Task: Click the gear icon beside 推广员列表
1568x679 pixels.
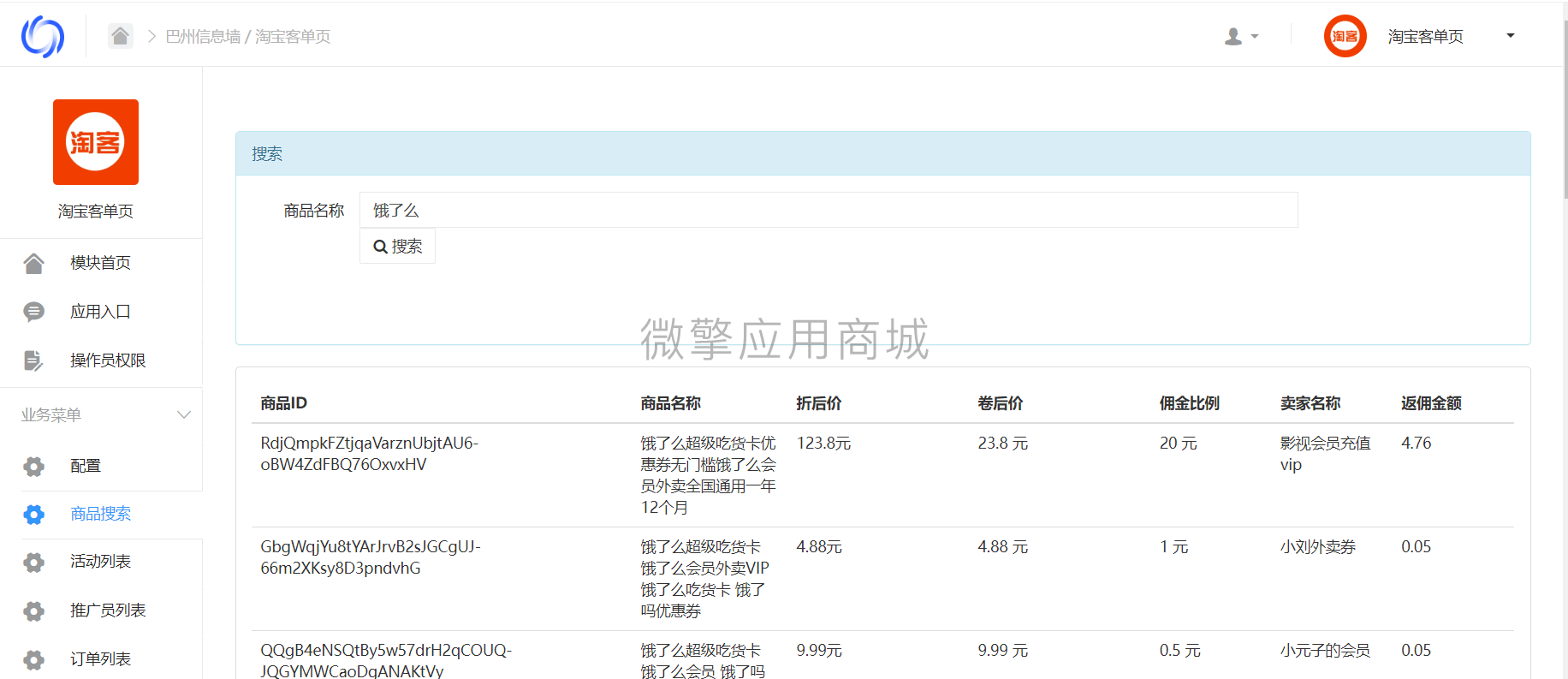Action: pos(33,611)
